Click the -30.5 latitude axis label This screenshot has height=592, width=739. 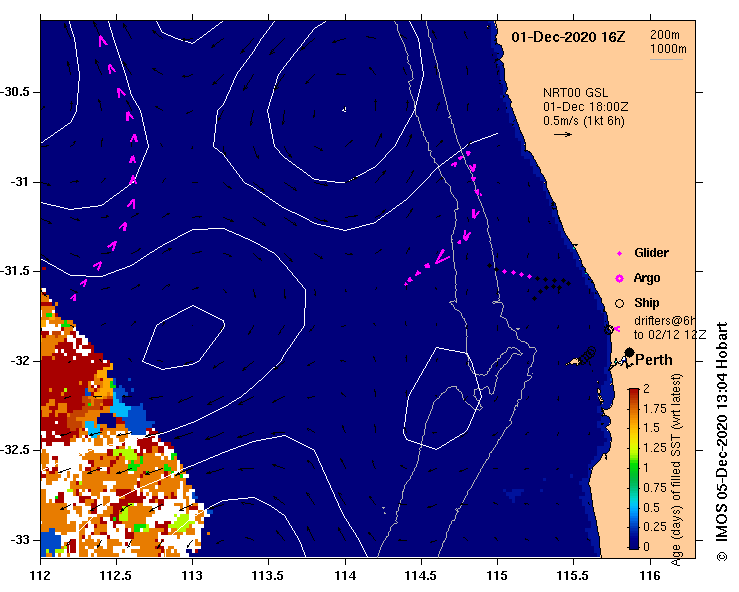pyautogui.click(x=16, y=92)
